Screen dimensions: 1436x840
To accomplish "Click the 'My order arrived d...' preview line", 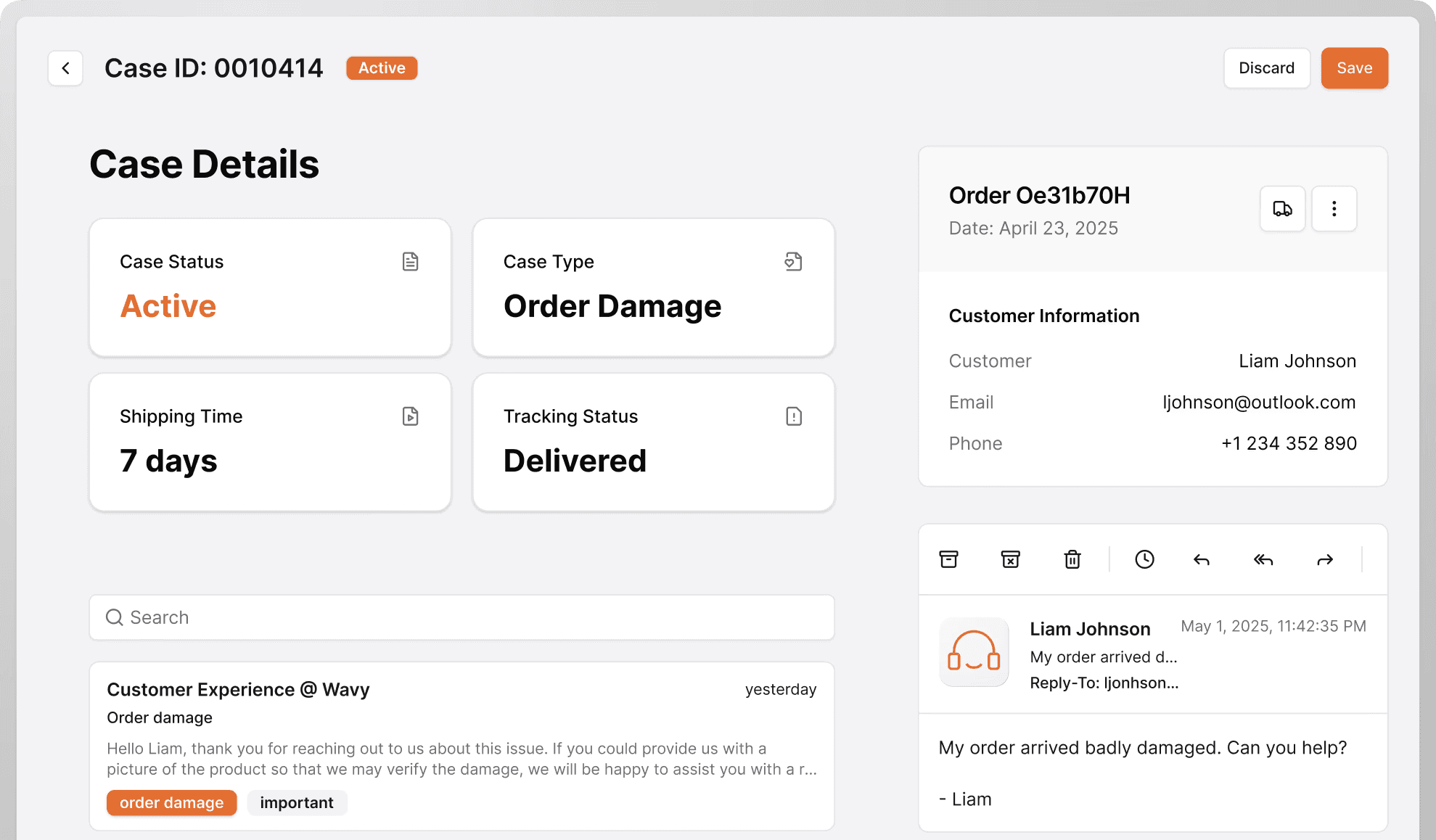I will point(1103,656).
